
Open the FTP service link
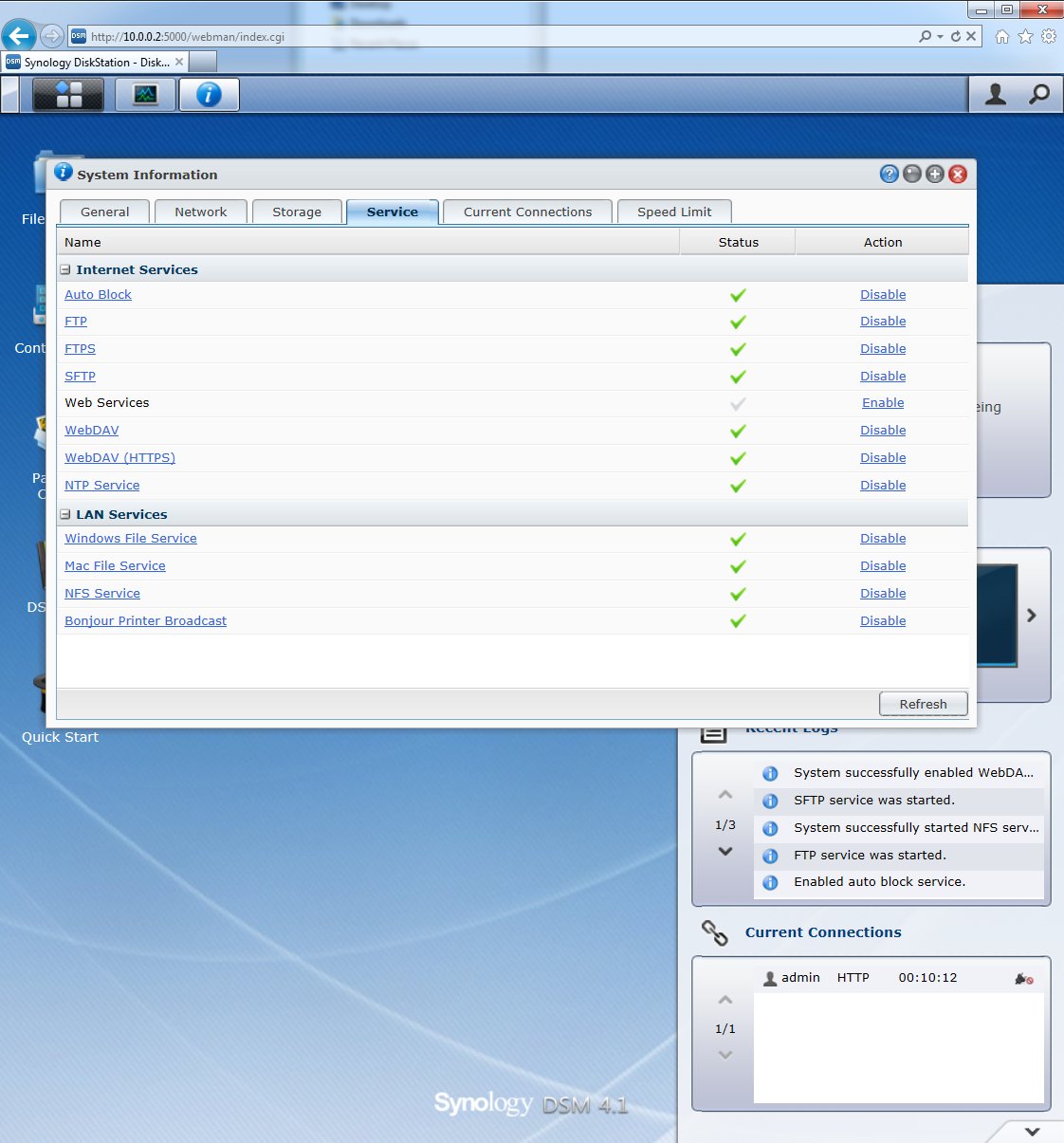point(76,322)
